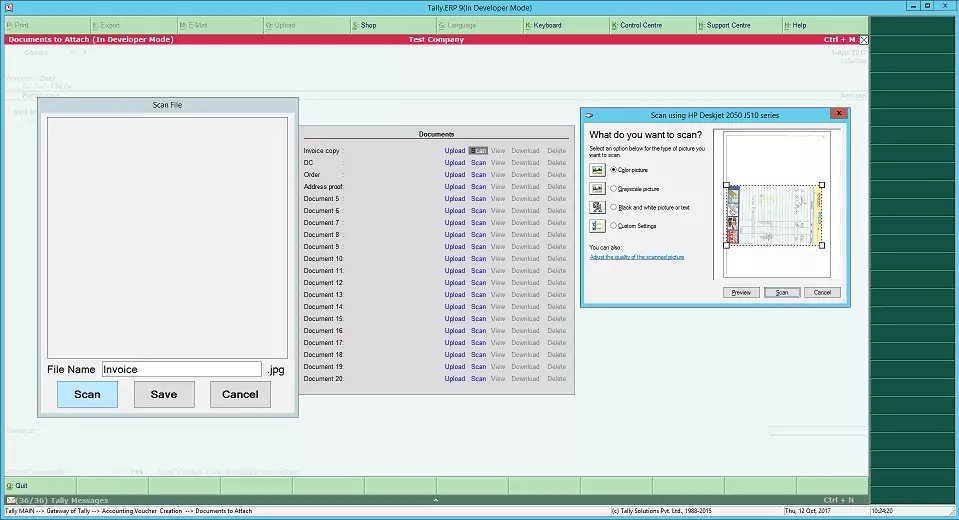Click the Tally application icon in title bar

[9, 7]
